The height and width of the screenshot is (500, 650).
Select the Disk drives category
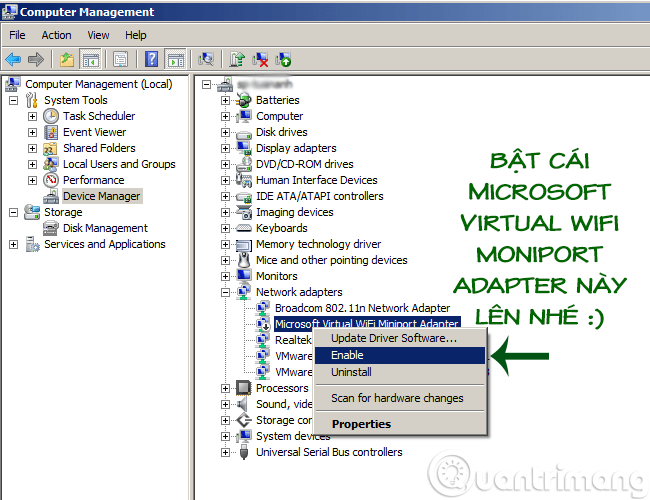[282, 132]
